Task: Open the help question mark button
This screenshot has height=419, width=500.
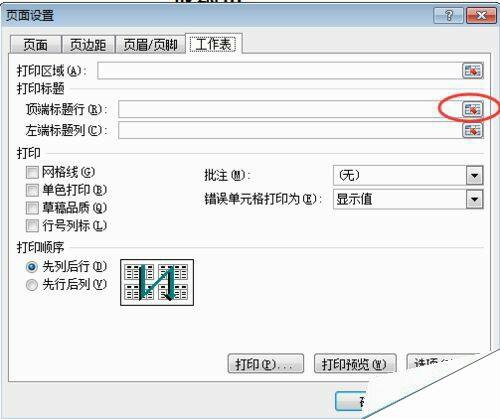Action: (x=448, y=15)
